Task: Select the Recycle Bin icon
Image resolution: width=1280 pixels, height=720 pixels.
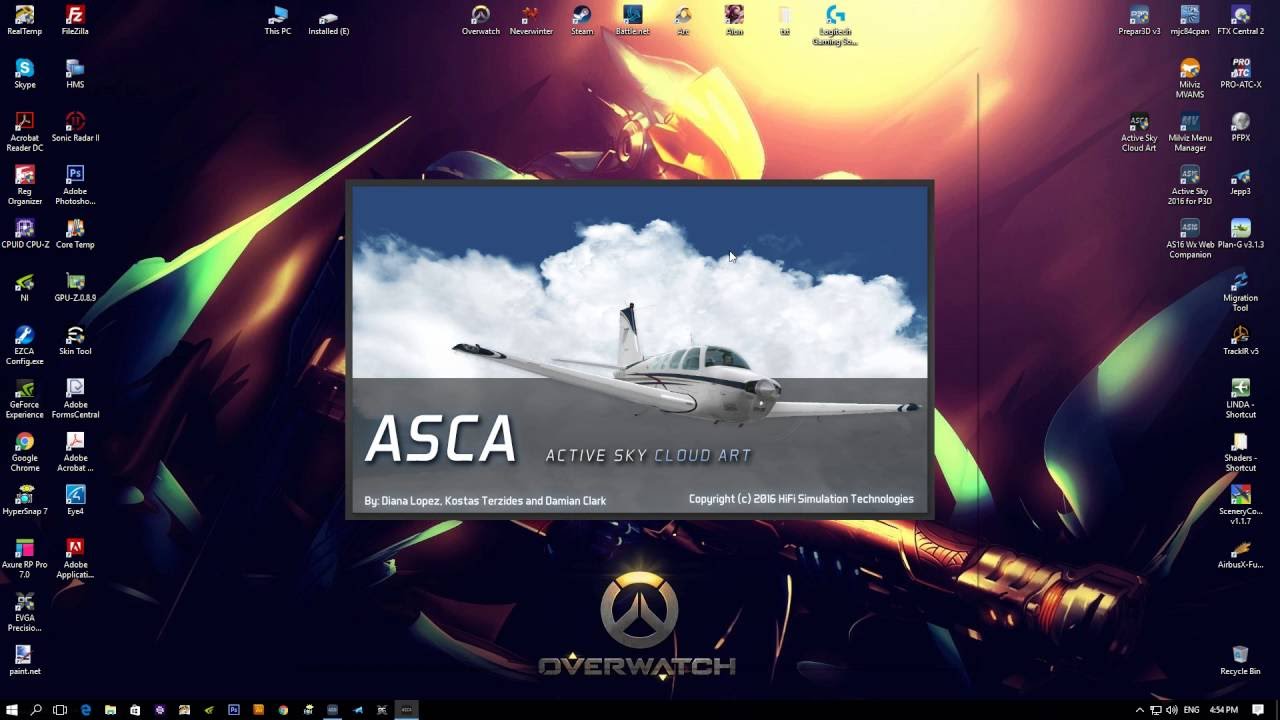Action: tap(1240, 660)
